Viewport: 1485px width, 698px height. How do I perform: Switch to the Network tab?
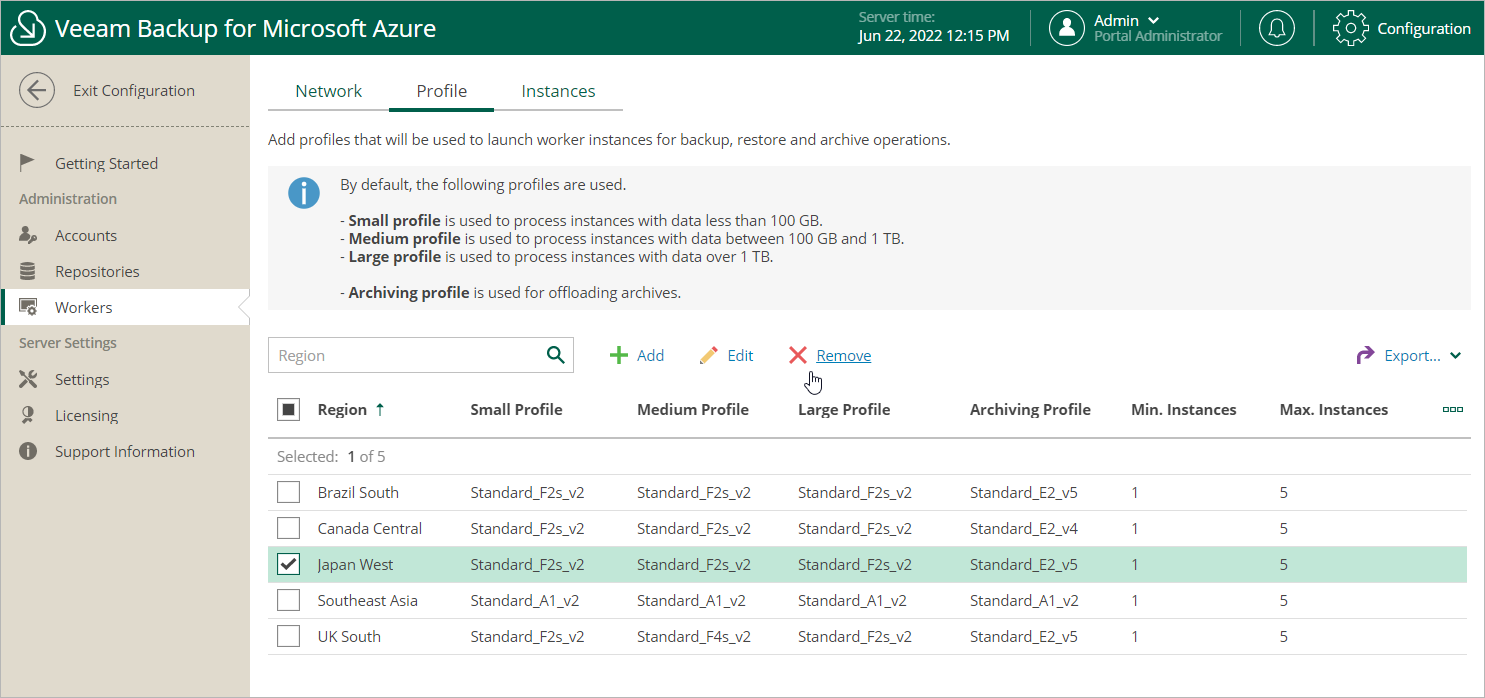pos(328,91)
